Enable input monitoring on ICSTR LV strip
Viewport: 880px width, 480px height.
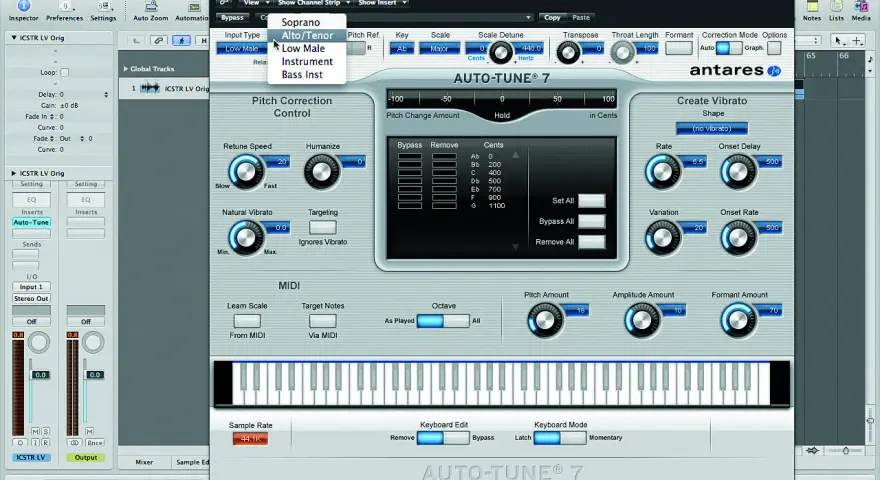tap(35, 442)
